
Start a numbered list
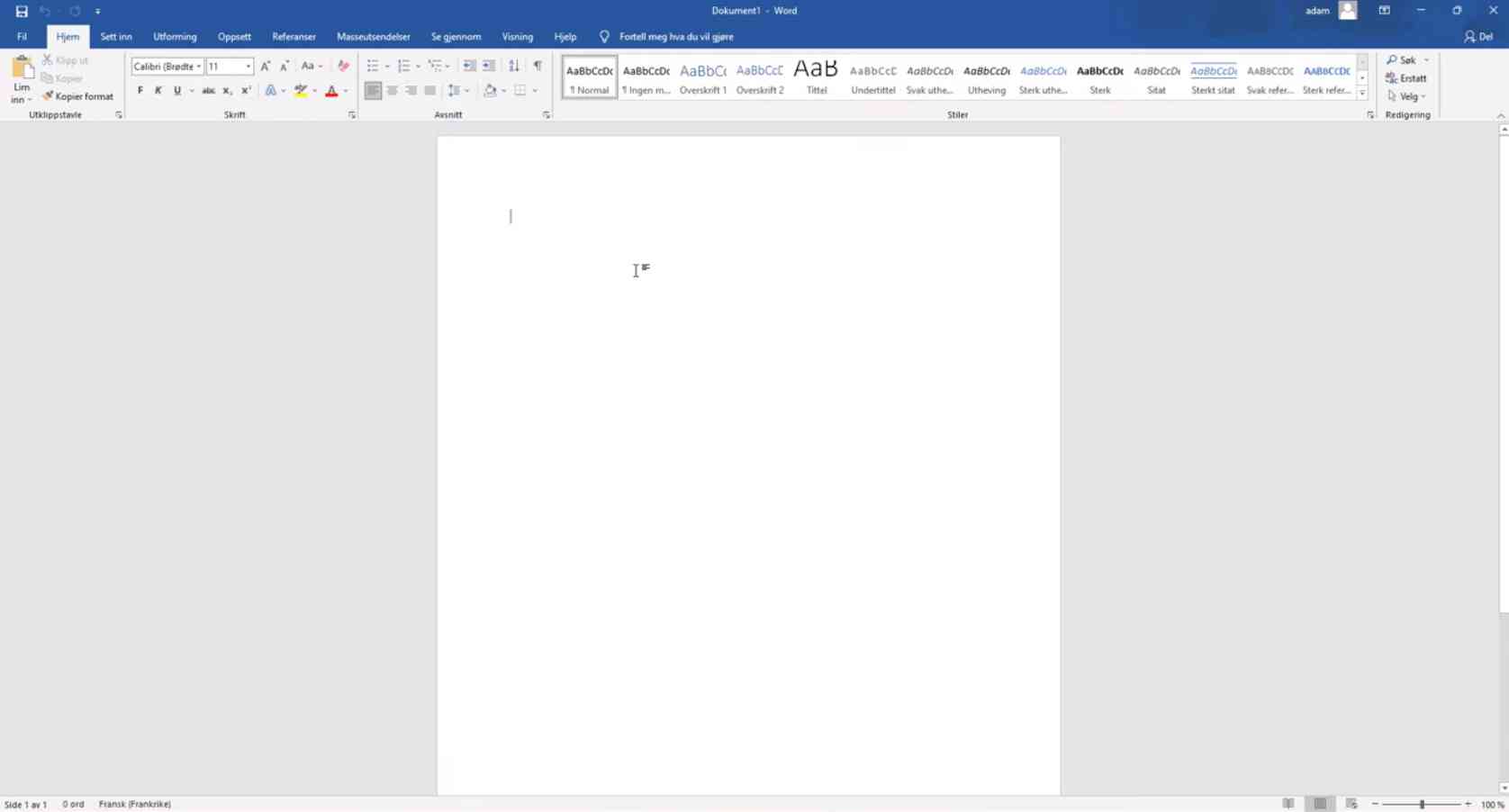click(403, 66)
